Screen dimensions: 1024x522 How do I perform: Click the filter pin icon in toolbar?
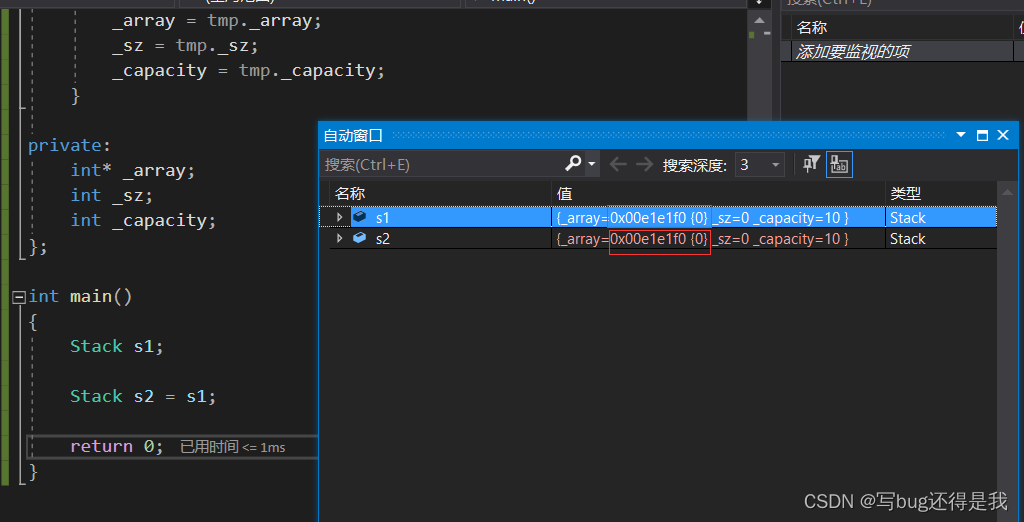[x=811, y=164]
